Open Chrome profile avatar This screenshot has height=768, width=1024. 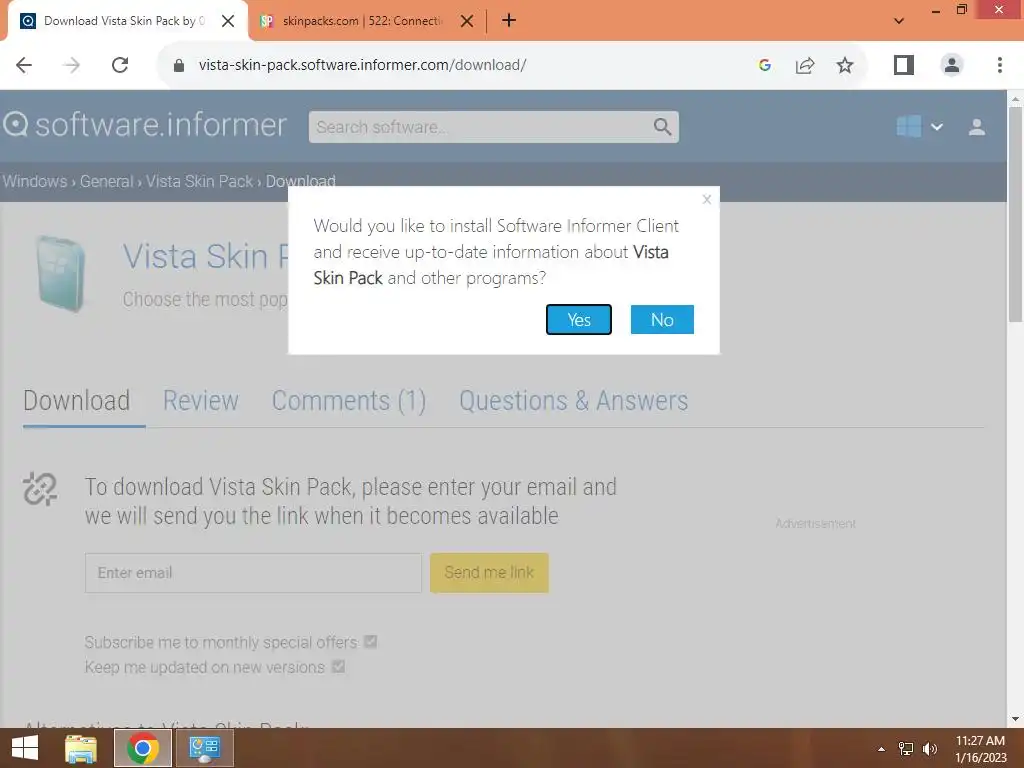pos(952,65)
